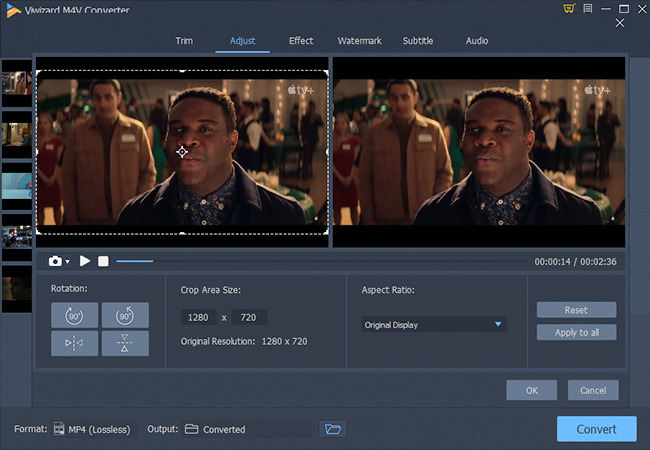Open the Watermark tab
This screenshot has height=450, width=650.
357,41
